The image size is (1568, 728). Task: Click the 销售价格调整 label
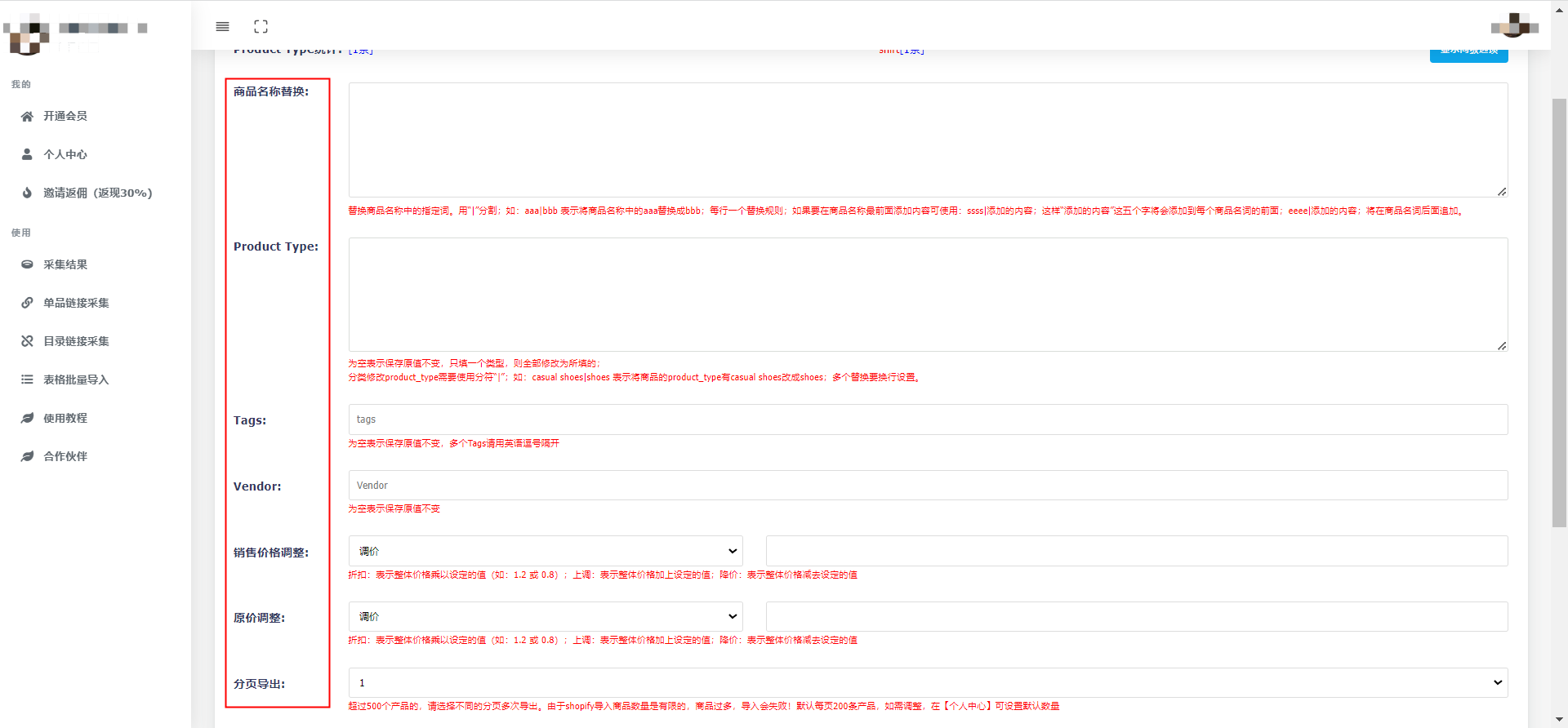coord(271,553)
